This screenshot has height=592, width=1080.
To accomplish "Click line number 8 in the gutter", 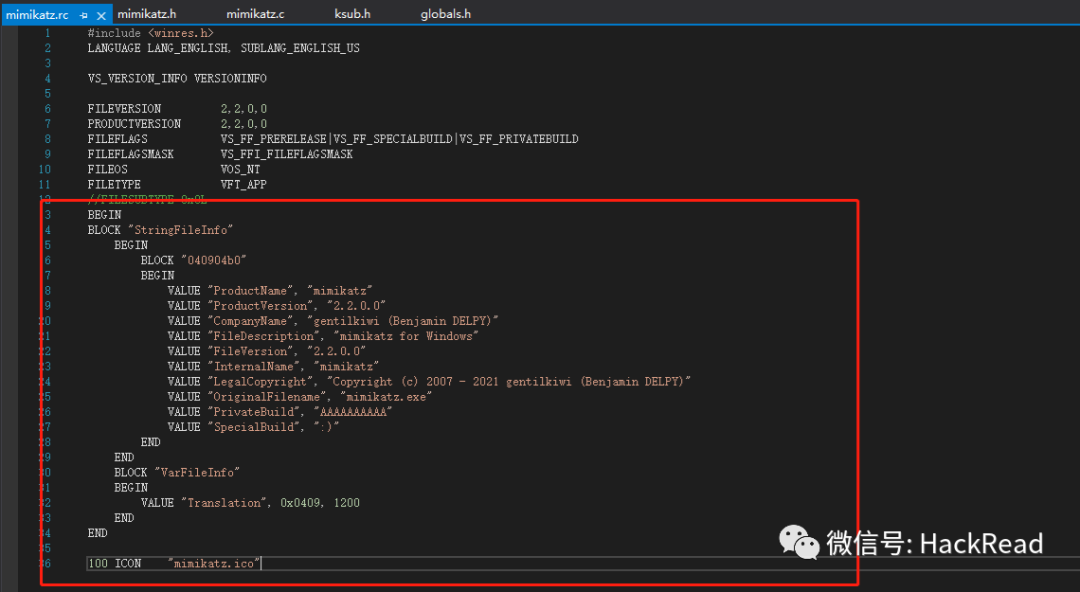I will [48, 139].
